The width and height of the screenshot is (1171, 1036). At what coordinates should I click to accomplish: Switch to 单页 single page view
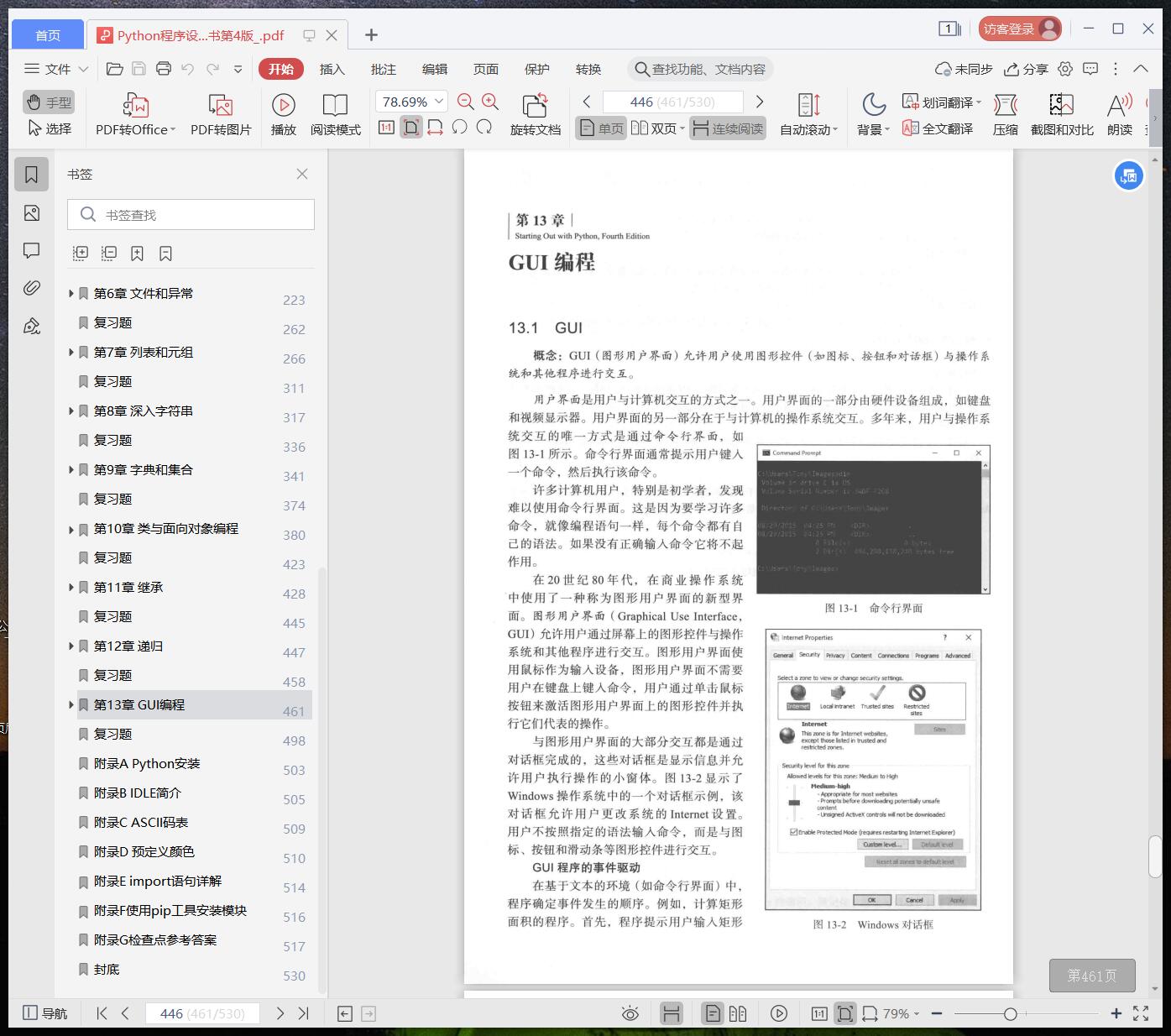(x=601, y=128)
